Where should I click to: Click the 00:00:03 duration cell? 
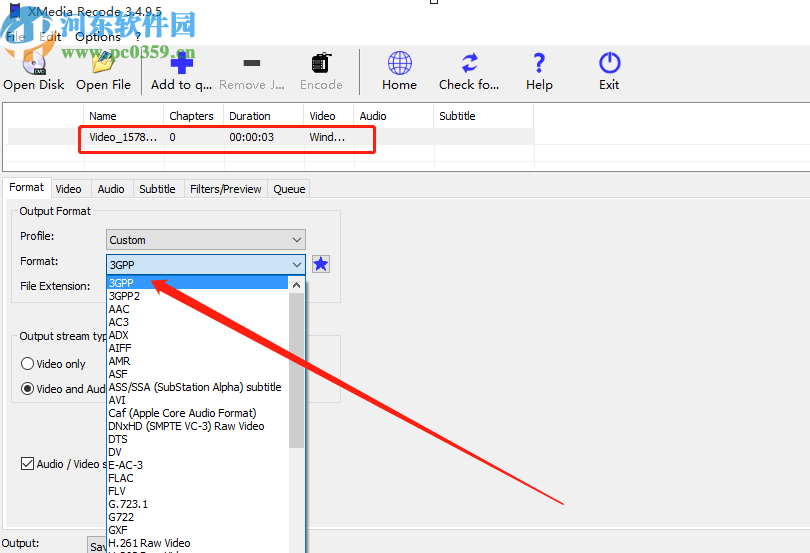pyautogui.click(x=252, y=137)
